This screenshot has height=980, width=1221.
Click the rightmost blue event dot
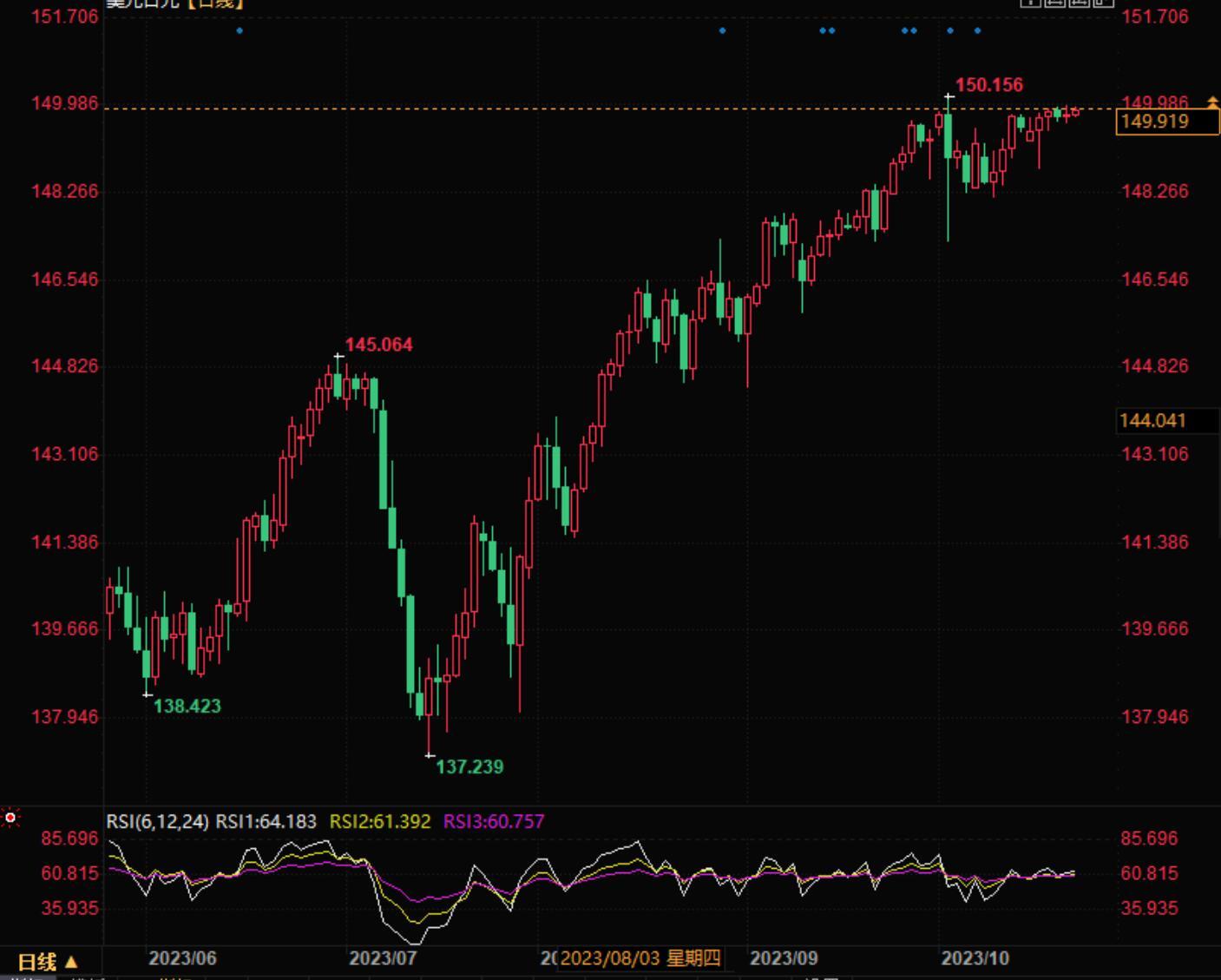[x=978, y=31]
